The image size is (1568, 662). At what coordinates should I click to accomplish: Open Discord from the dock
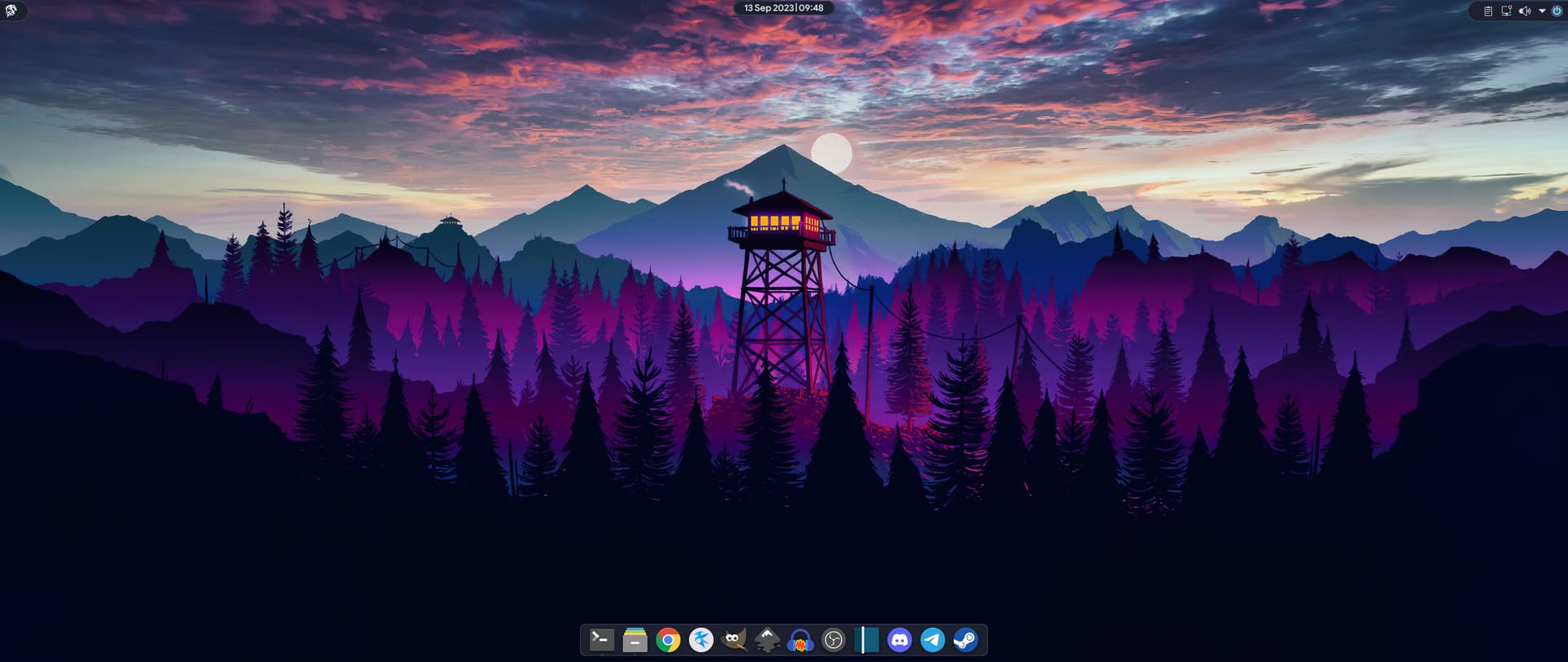pyautogui.click(x=899, y=640)
